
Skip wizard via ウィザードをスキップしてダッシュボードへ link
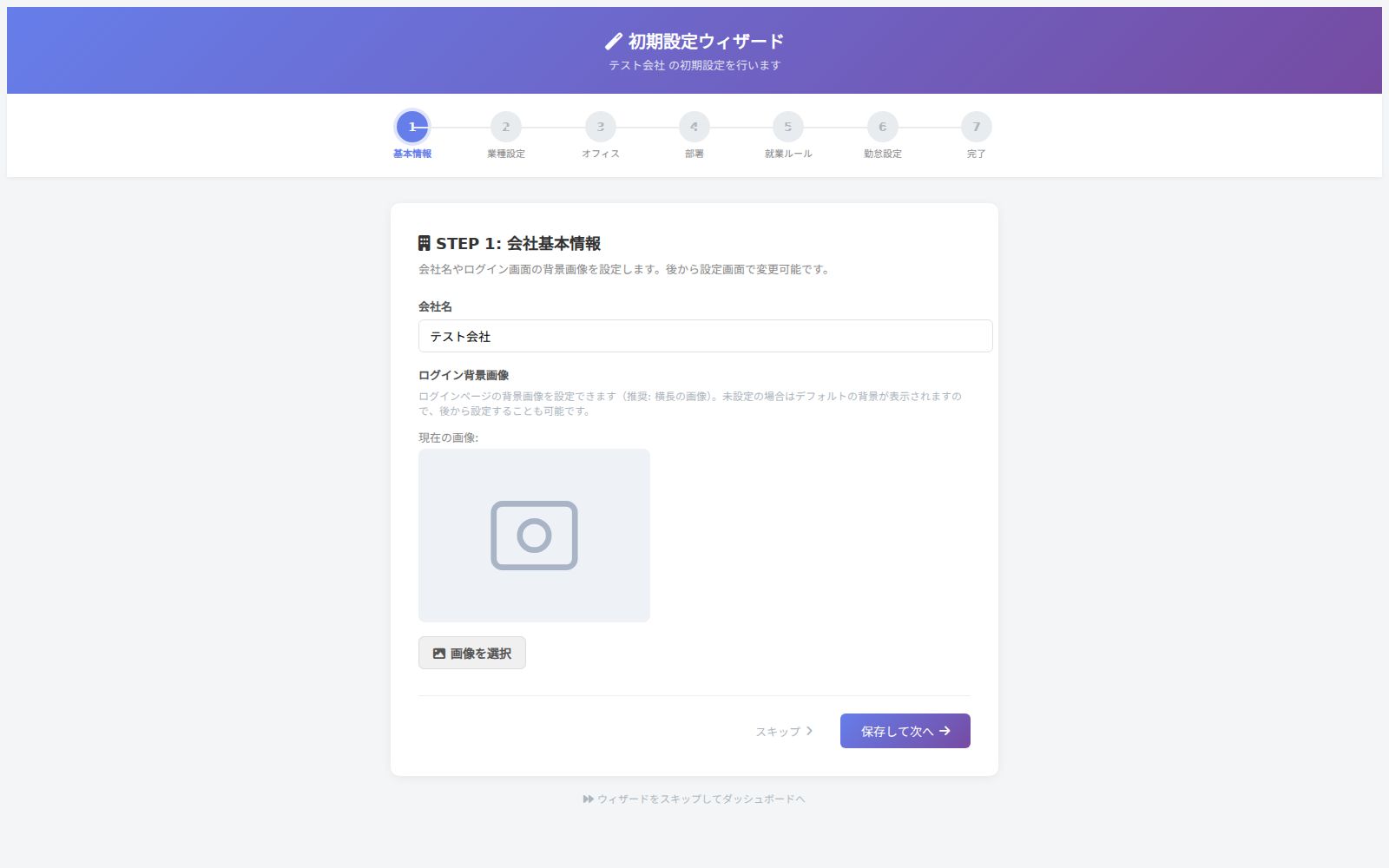point(694,799)
